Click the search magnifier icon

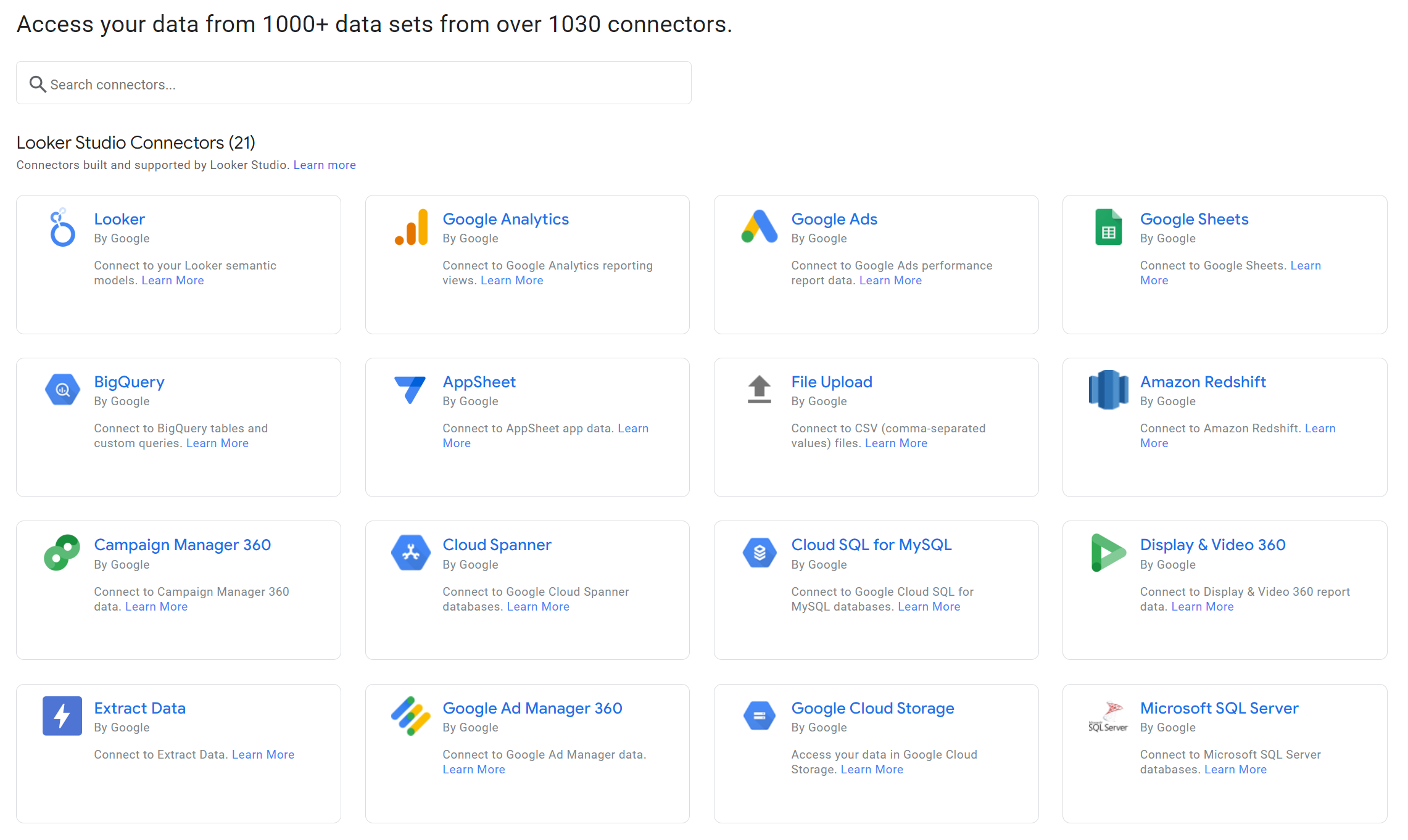pyautogui.click(x=38, y=84)
